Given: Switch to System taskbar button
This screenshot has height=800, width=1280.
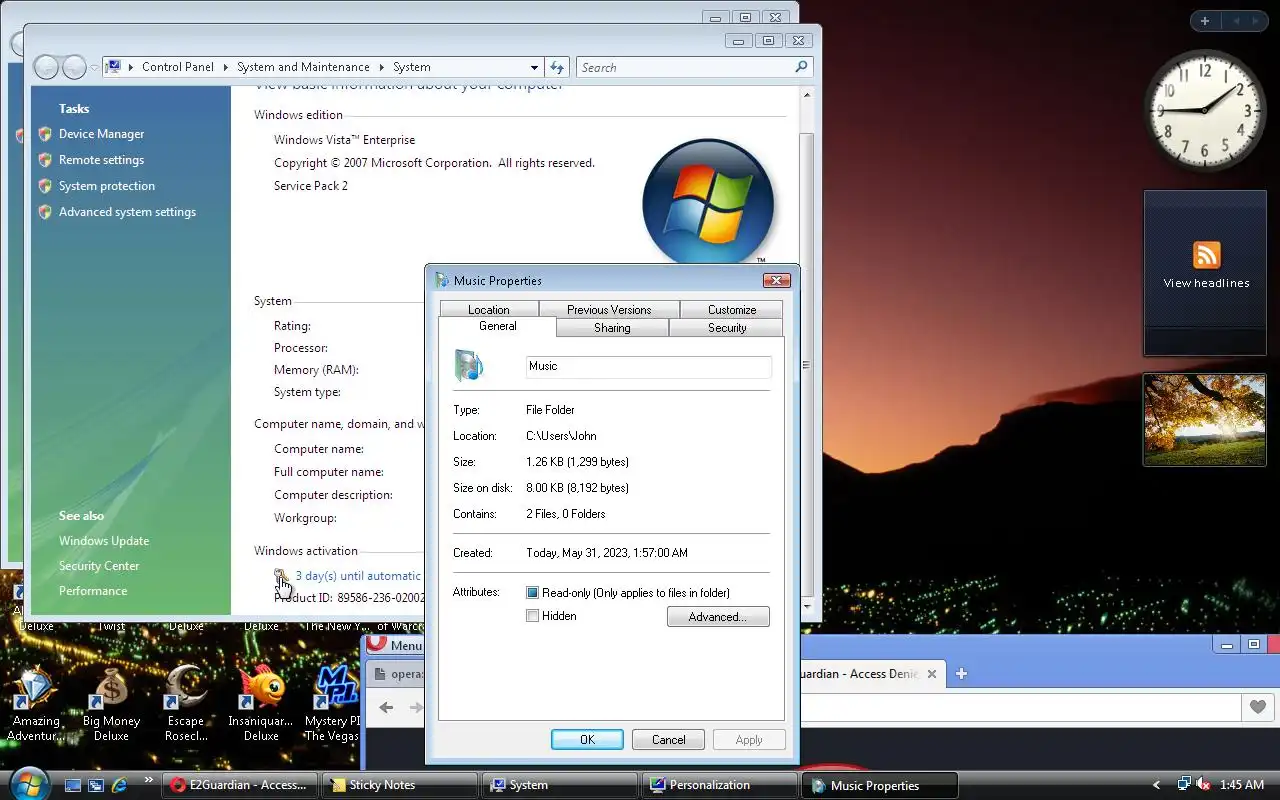Looking at the screenshot, I should [560, 785].
